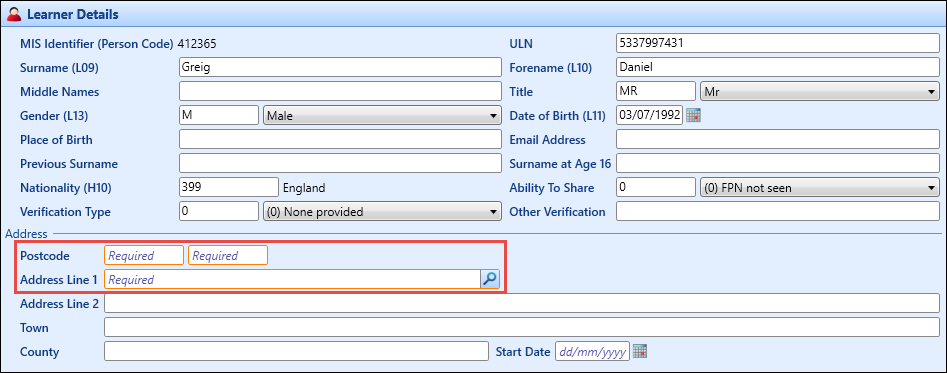
Task: Click the Previous Surname field
Action: [340, 164]
